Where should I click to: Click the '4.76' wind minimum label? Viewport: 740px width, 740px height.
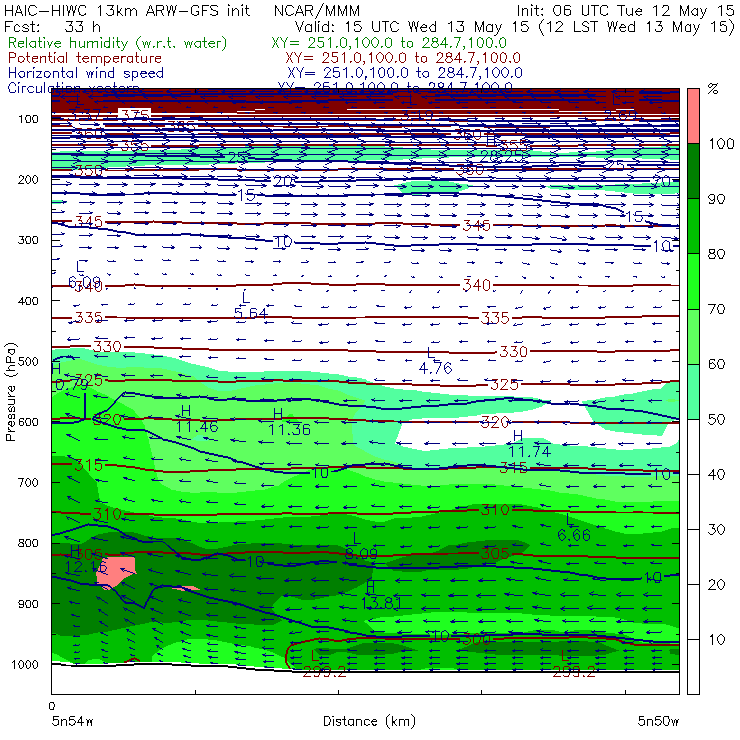point(435,368)
